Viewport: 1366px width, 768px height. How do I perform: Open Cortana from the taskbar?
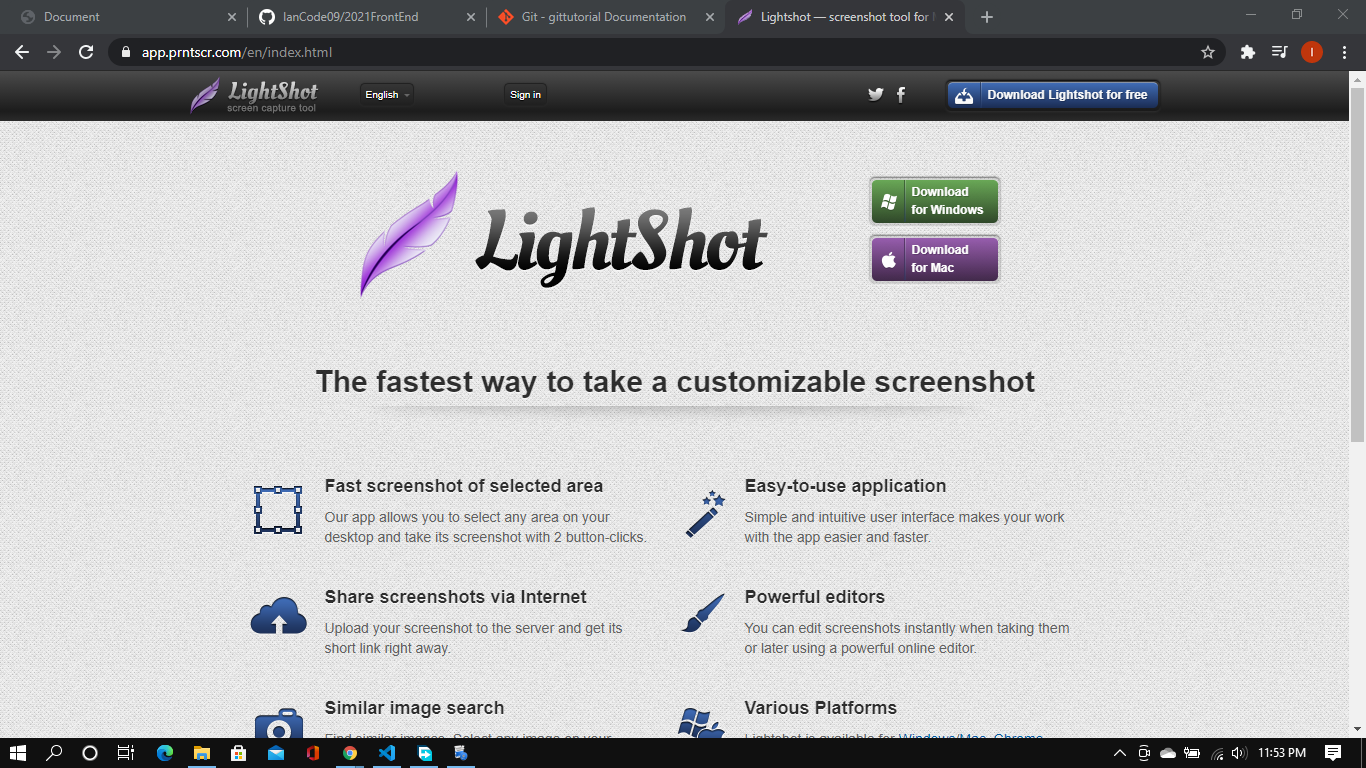point(89,753)
